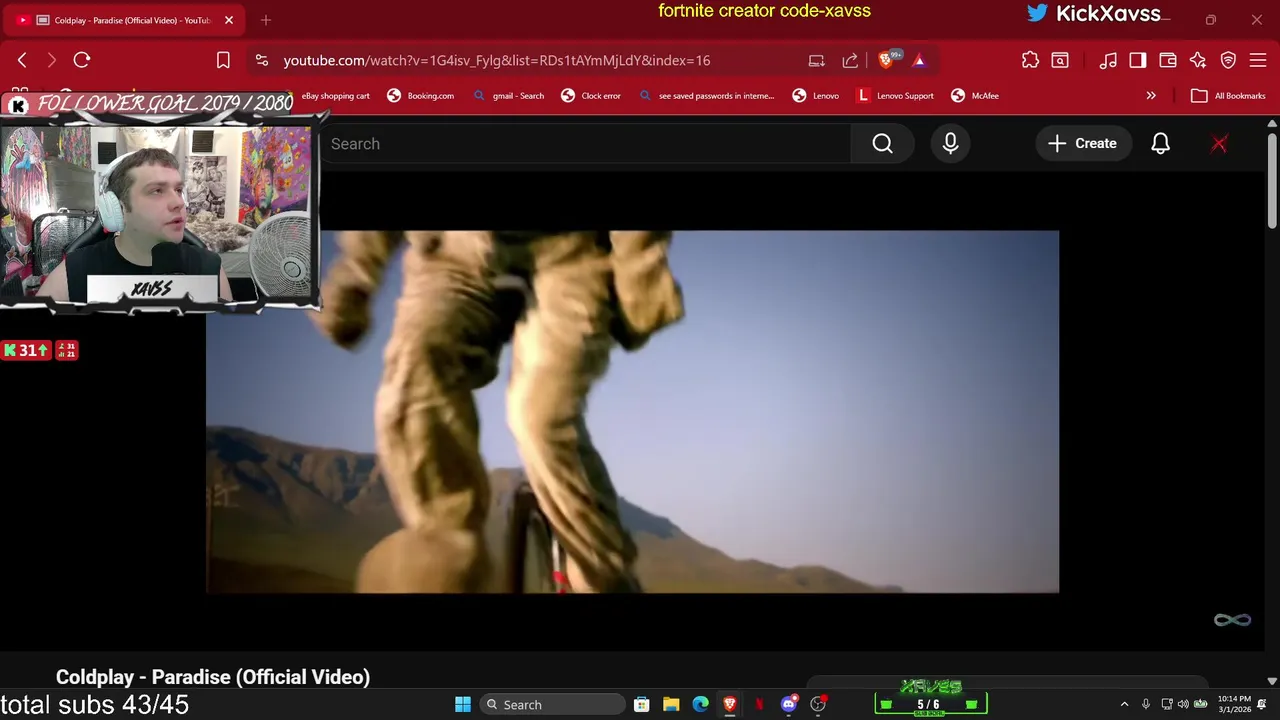
Task: Click the install app icon in address bar
Action: pos(817,61)
